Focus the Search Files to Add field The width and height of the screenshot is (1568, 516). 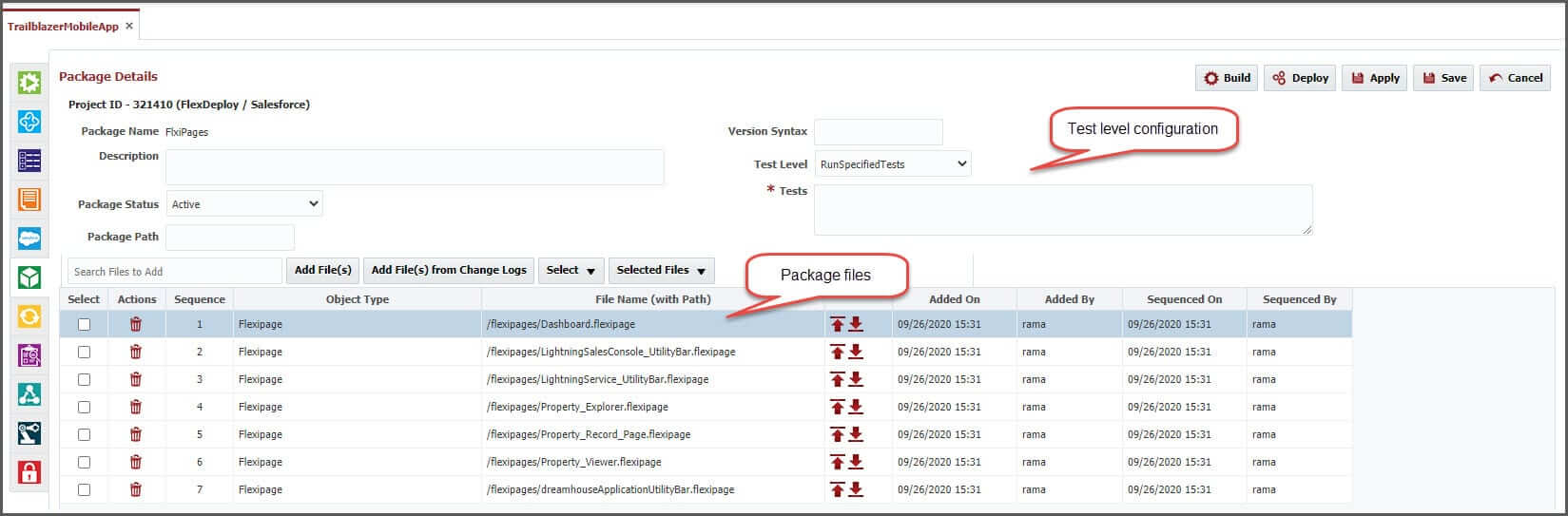click(175, 272)
